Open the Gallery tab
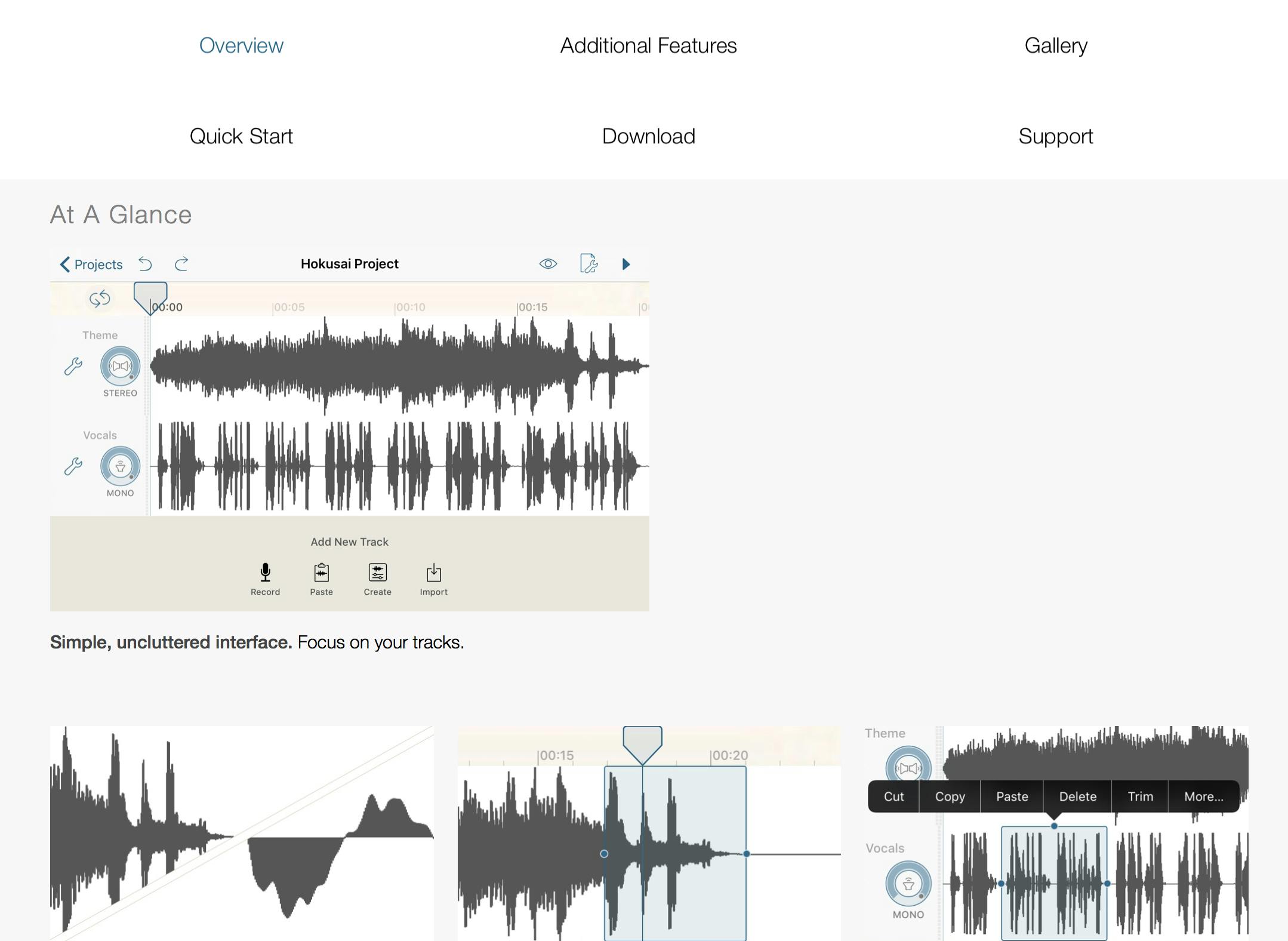 (x=1055, y=45)
